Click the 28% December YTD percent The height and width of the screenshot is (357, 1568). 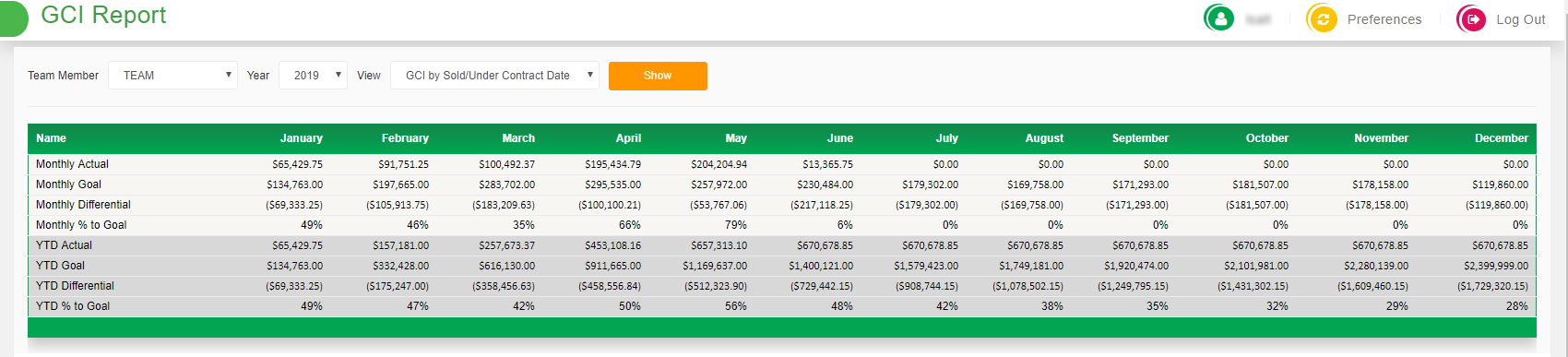(x=1517, y=306)
